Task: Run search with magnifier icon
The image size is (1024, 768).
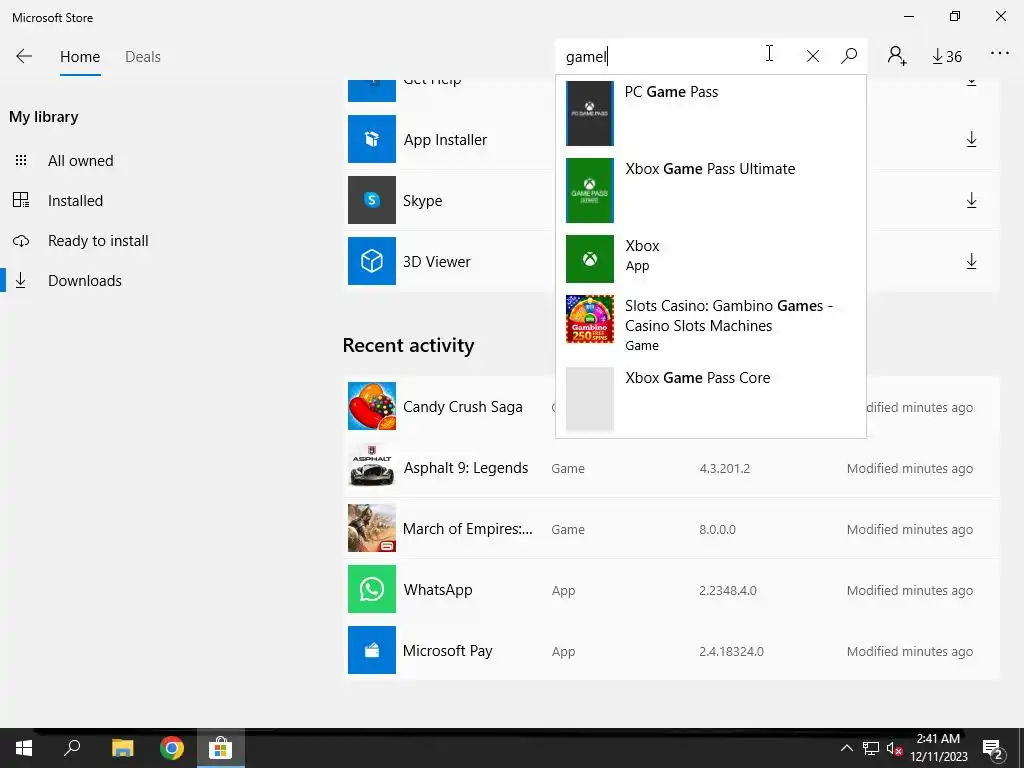Action: (x=849, y=56)
